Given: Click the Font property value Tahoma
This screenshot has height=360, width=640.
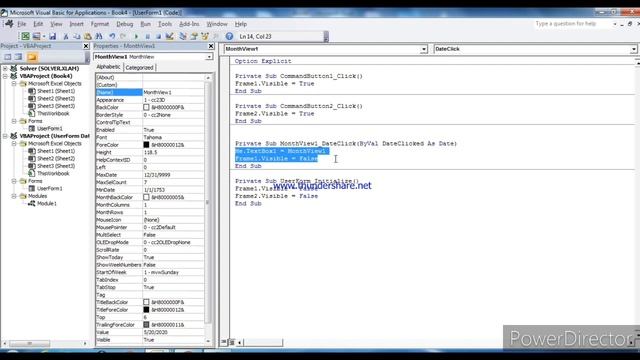Looking at the screenshot, I should point(173,138).
